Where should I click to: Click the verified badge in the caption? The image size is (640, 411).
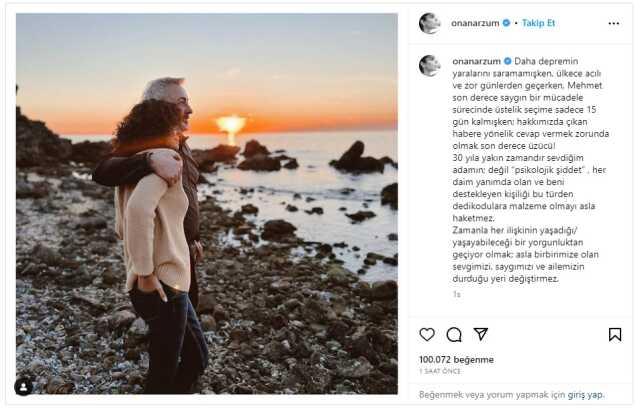[507, 60]
